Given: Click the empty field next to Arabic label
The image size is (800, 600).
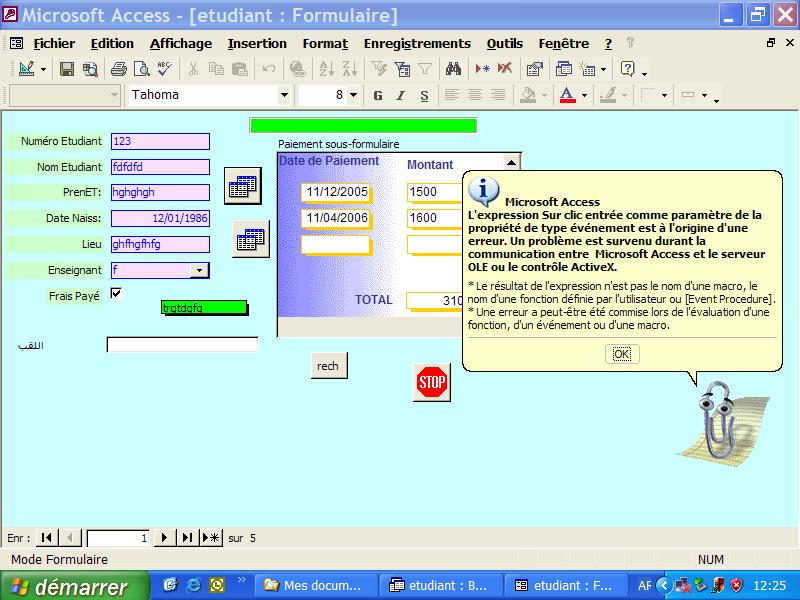Looking at the screenshot, I should (x=182, y=344).
